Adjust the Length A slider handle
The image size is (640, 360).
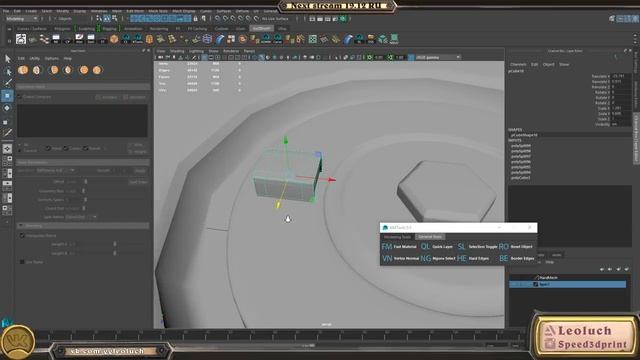pyautogui.click(x=115, y=244)
